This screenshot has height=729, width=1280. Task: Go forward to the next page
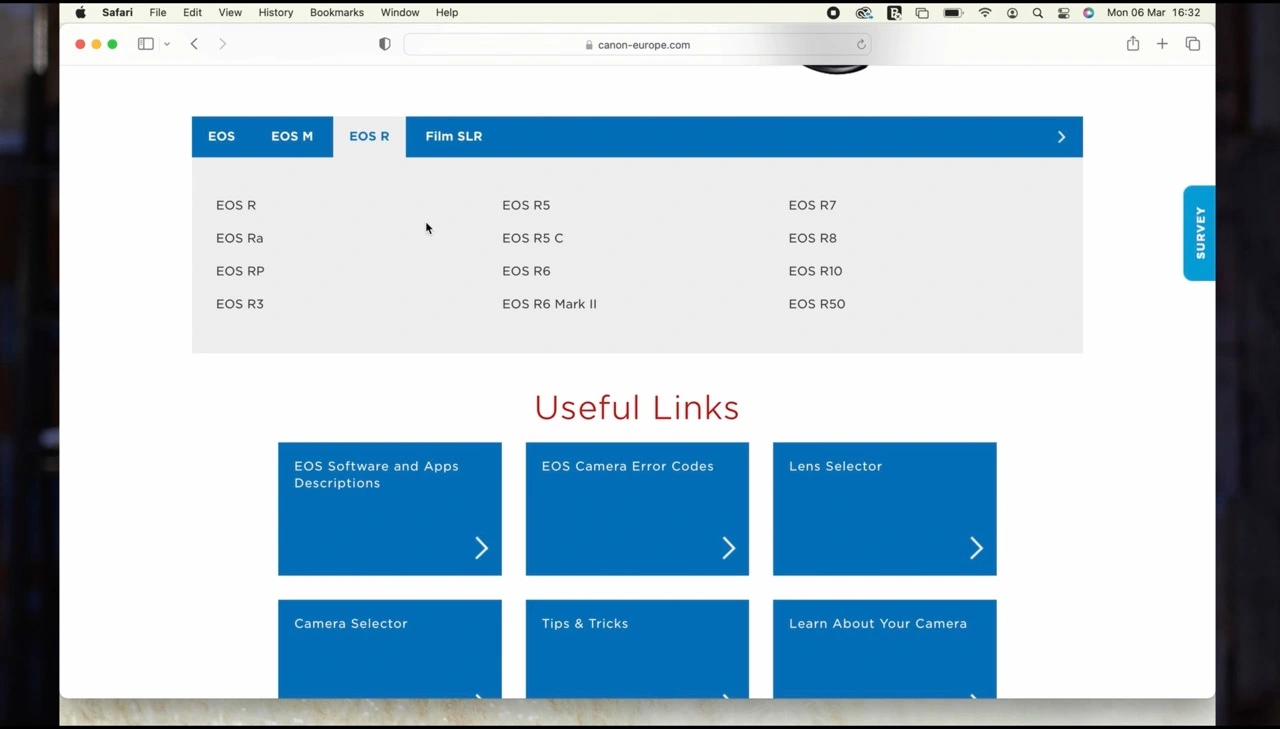tap(222, 44)
